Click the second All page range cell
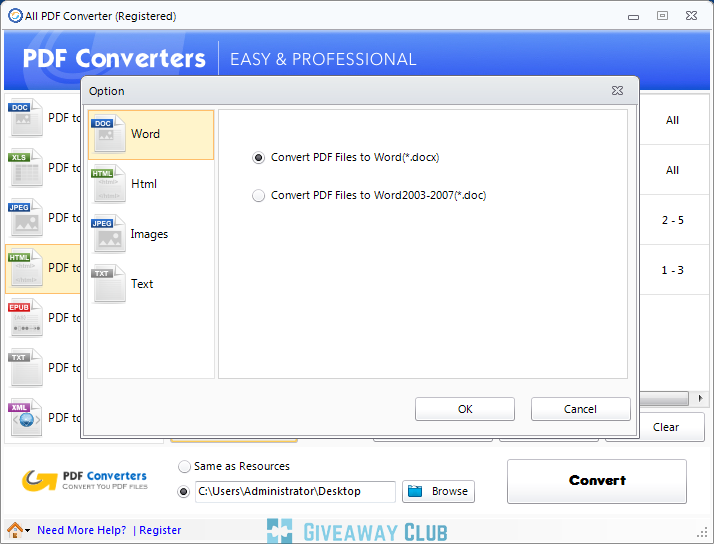This screenshot has width=714, height=544. 673,171
